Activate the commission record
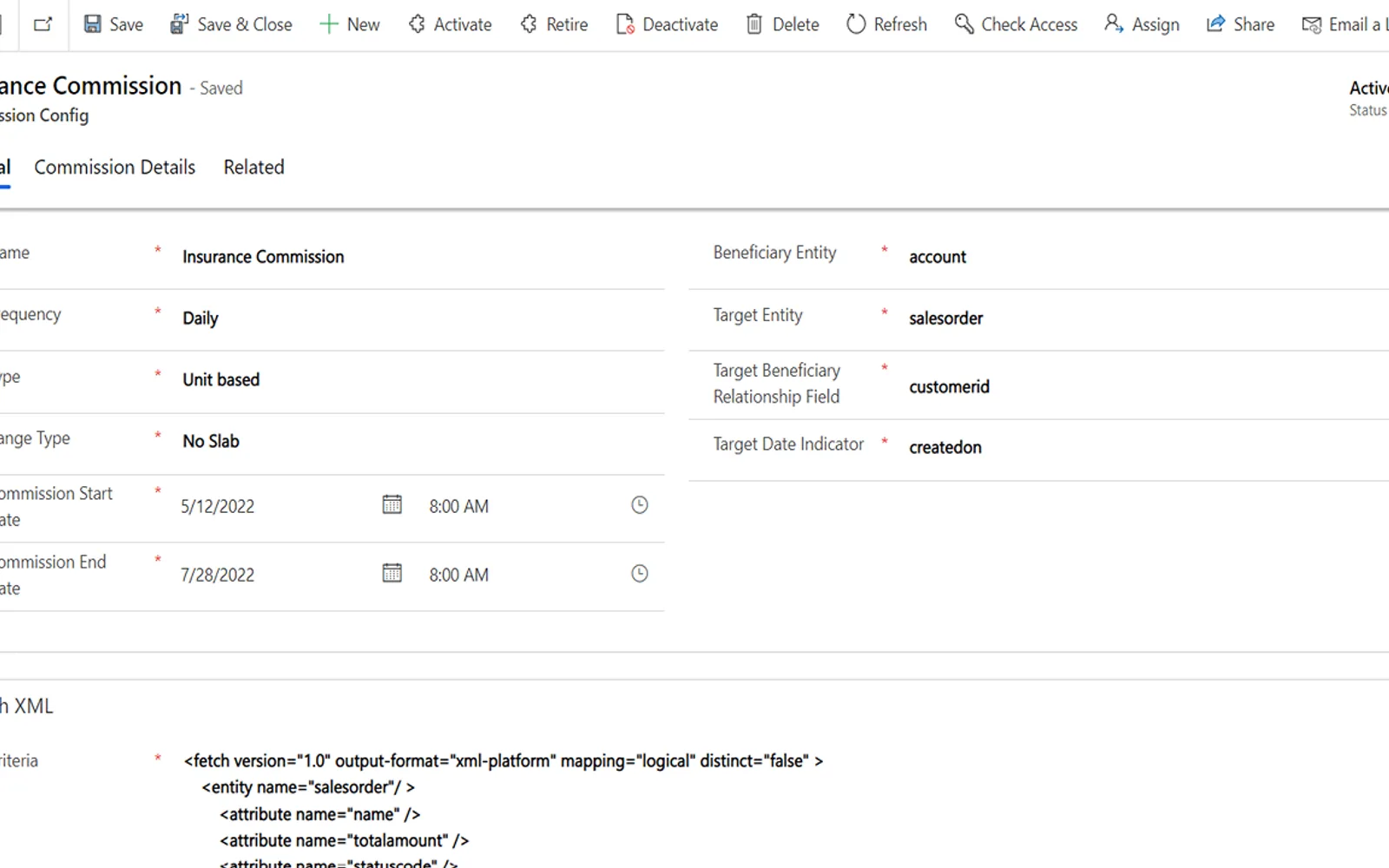 click(450, 24)
